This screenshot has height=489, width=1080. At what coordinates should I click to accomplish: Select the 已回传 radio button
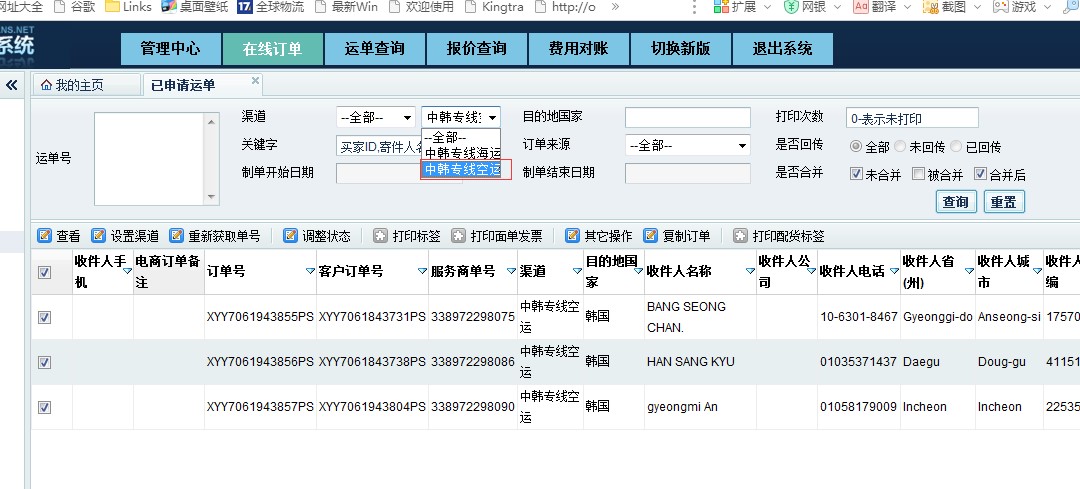(957, 147)
